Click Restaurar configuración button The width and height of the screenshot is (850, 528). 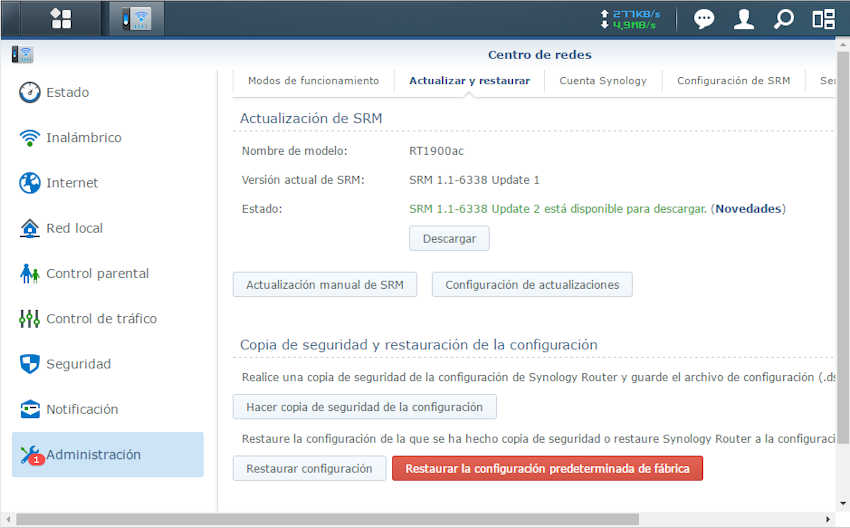[x=309, y=468]
